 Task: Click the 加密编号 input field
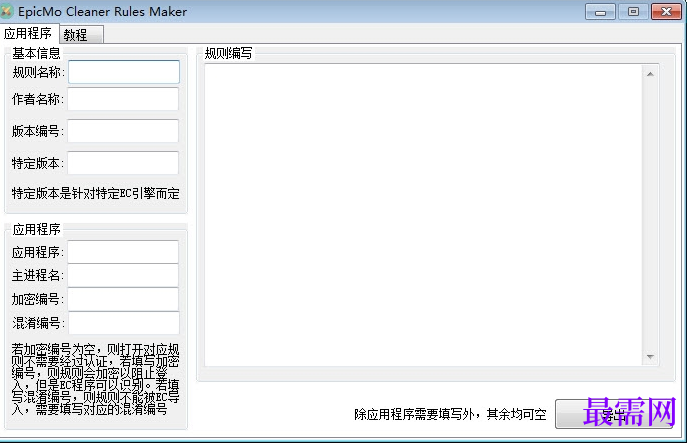coord(123,299)
